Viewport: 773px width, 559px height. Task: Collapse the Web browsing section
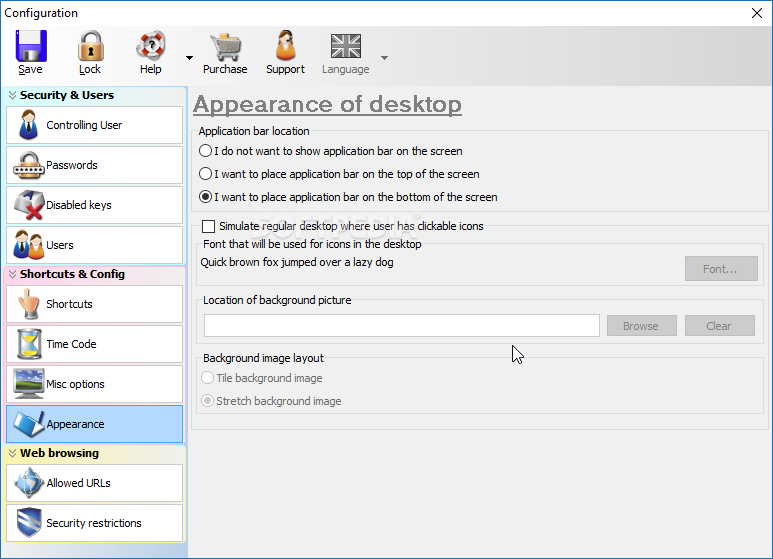pyautogui.click(x=12, y=453)
